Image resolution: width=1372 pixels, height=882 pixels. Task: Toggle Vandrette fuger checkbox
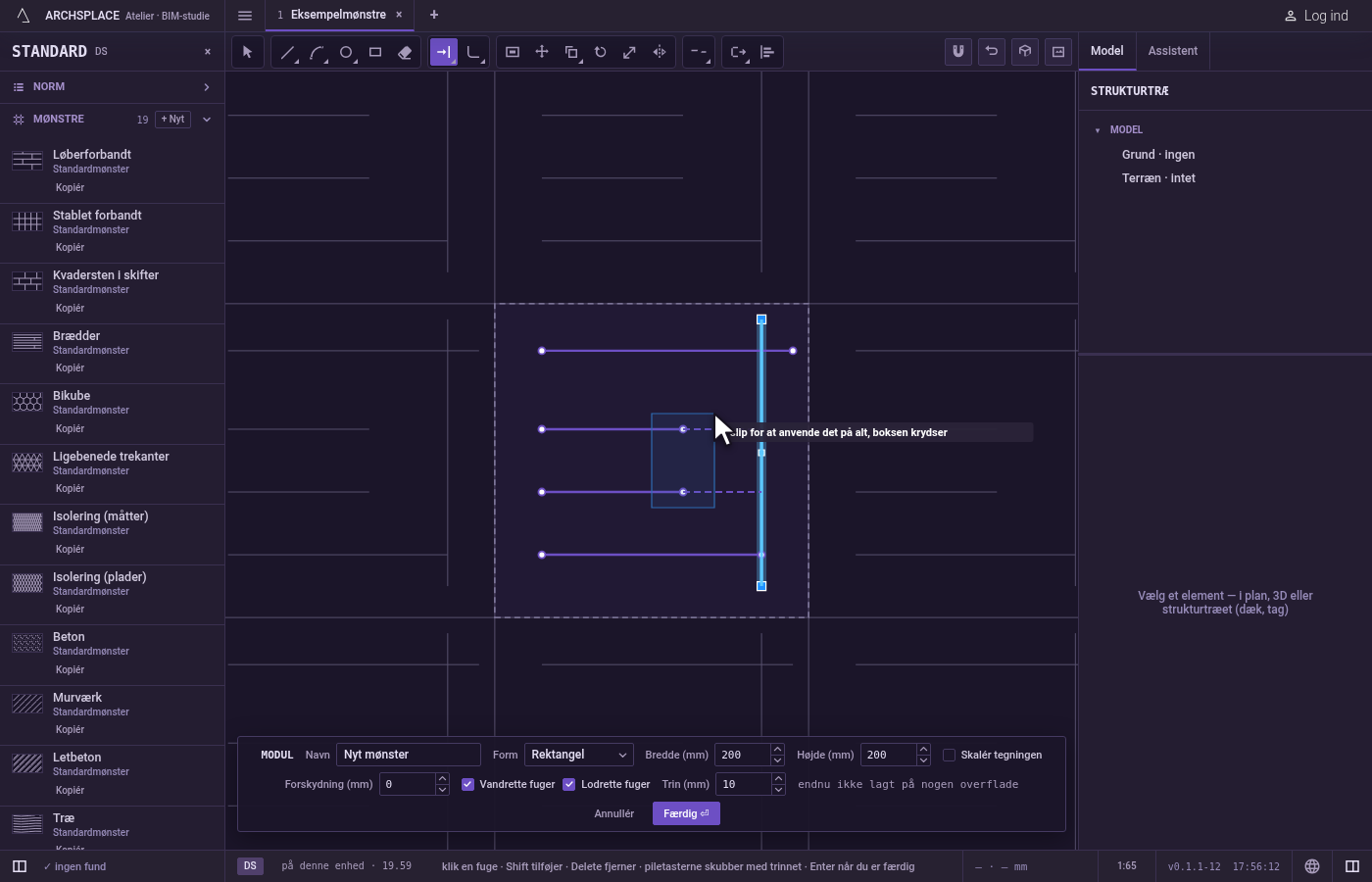pyautogui.click(x=468, y=784)
